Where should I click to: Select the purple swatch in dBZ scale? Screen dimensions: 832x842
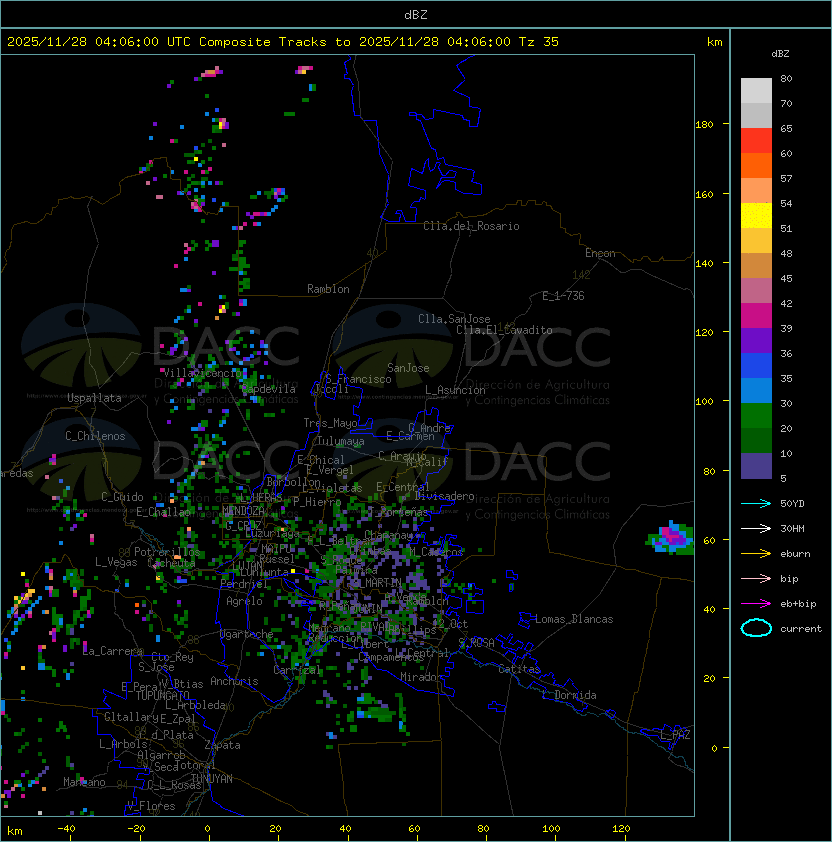pyautogui.click(x=756, y=340)
